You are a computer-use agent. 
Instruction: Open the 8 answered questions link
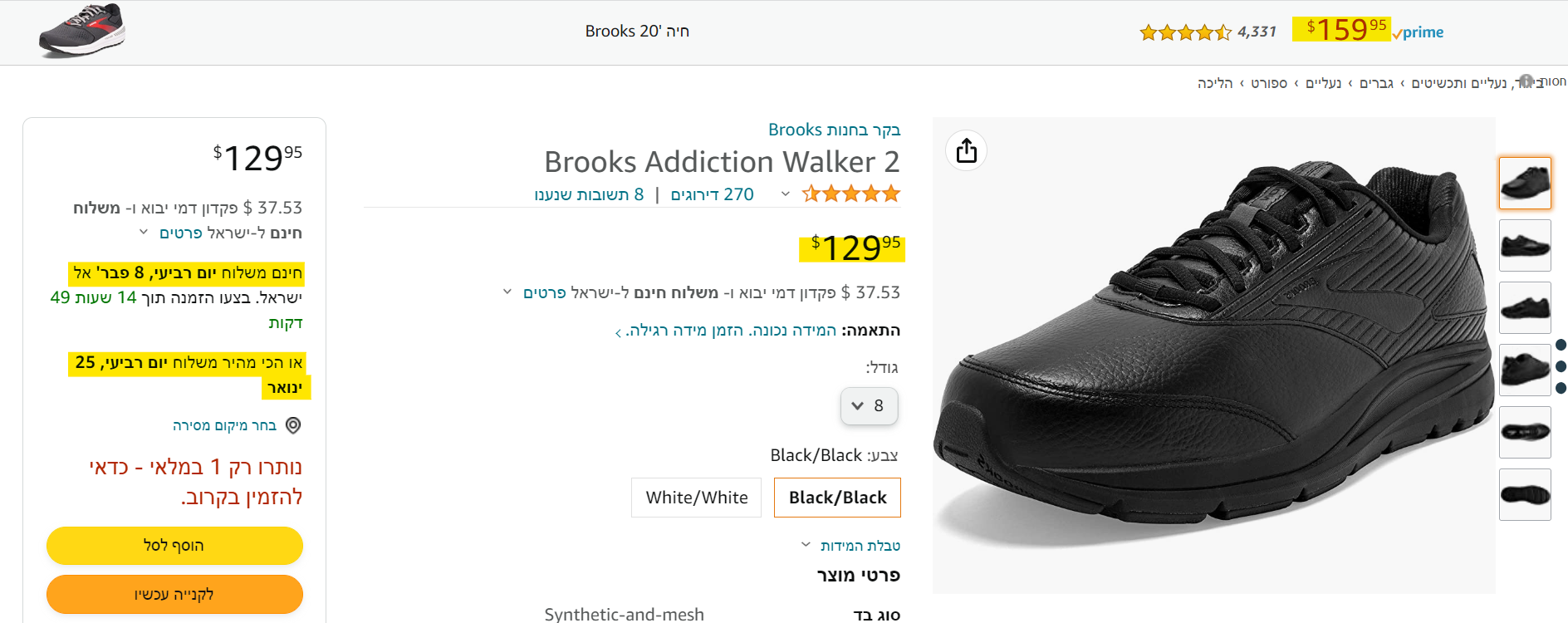pos(589,194)
